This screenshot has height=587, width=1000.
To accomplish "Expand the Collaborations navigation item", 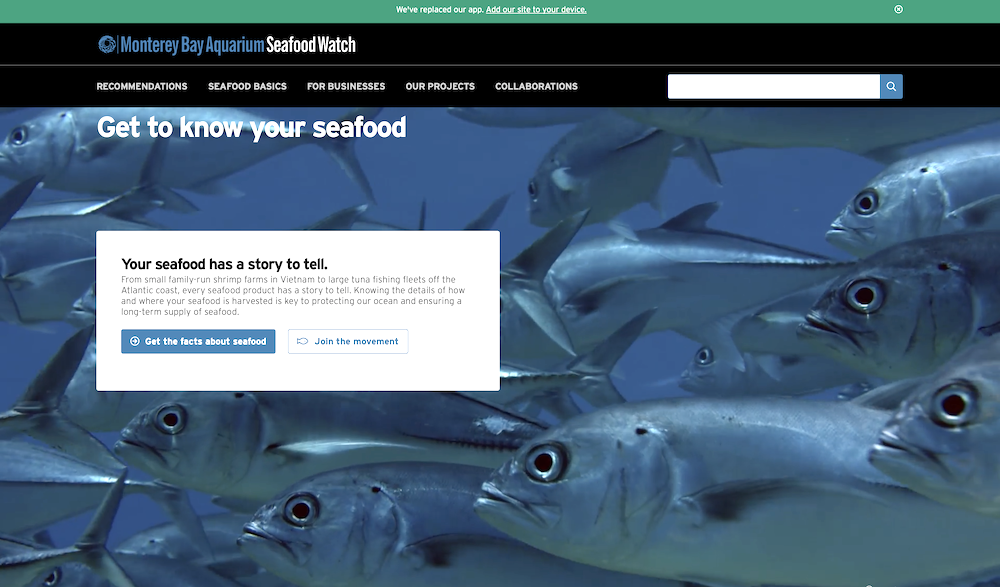I will (x=536, y=86).
